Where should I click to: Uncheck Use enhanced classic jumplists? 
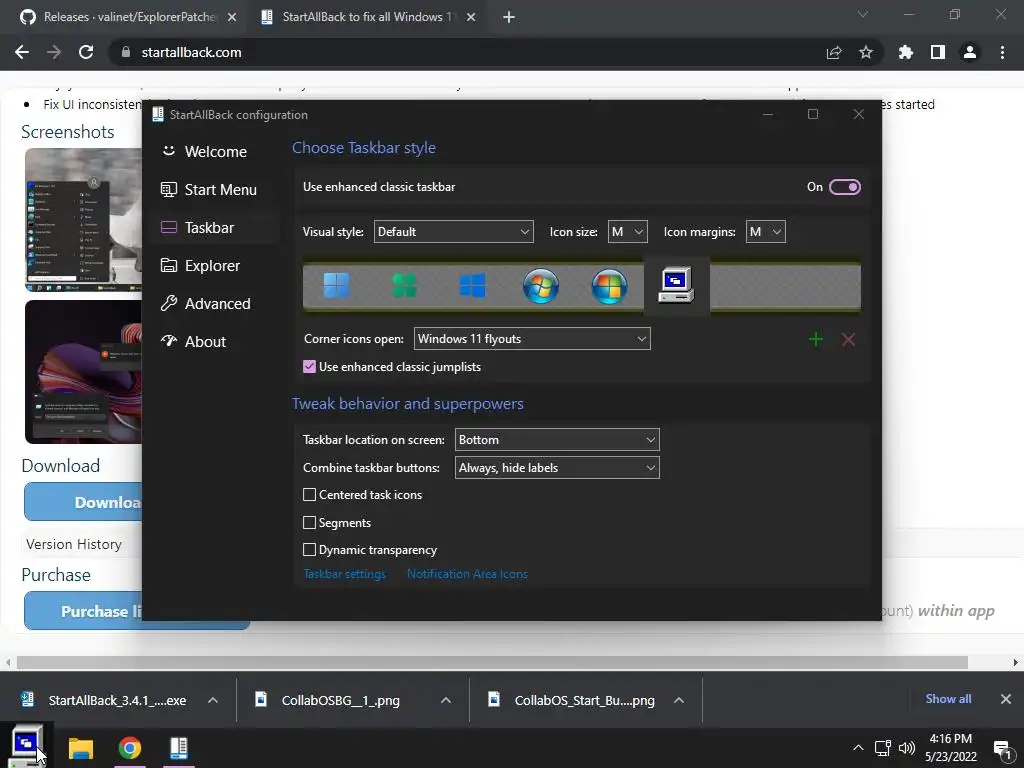pos(310,367)
